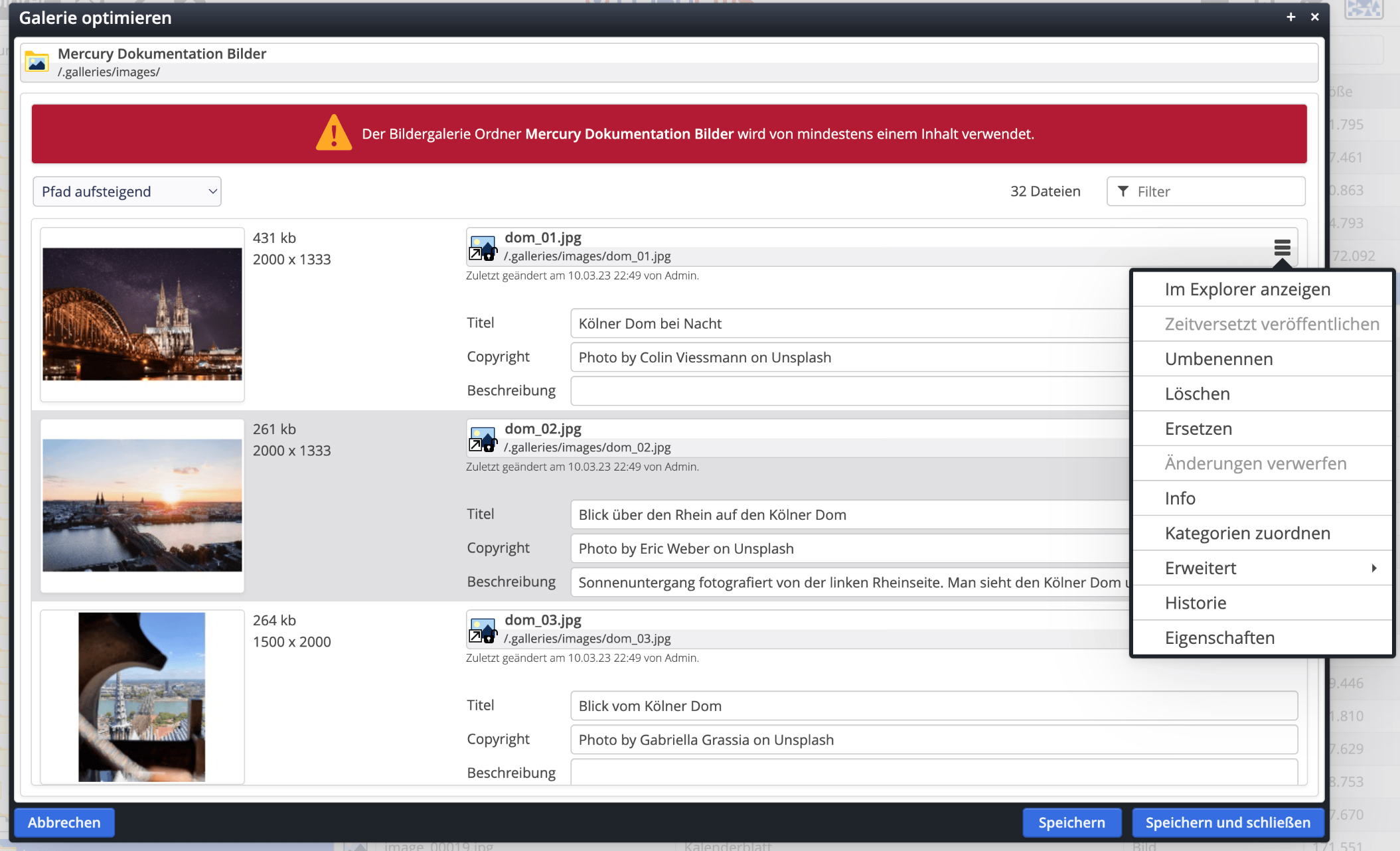Image resolution: width=1400 pixels, height=851 pixels.
Task: Choose 'Löschen' from the context menu
Action: pyautogui.click(x=1198, y=394)
